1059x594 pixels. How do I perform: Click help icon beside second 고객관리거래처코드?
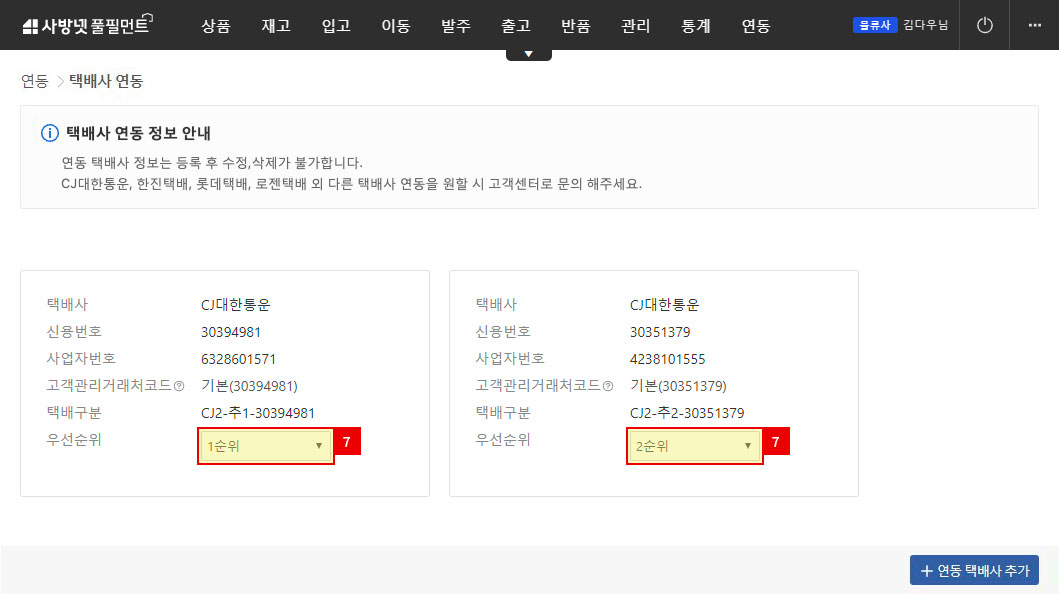(x=608, y=386)
